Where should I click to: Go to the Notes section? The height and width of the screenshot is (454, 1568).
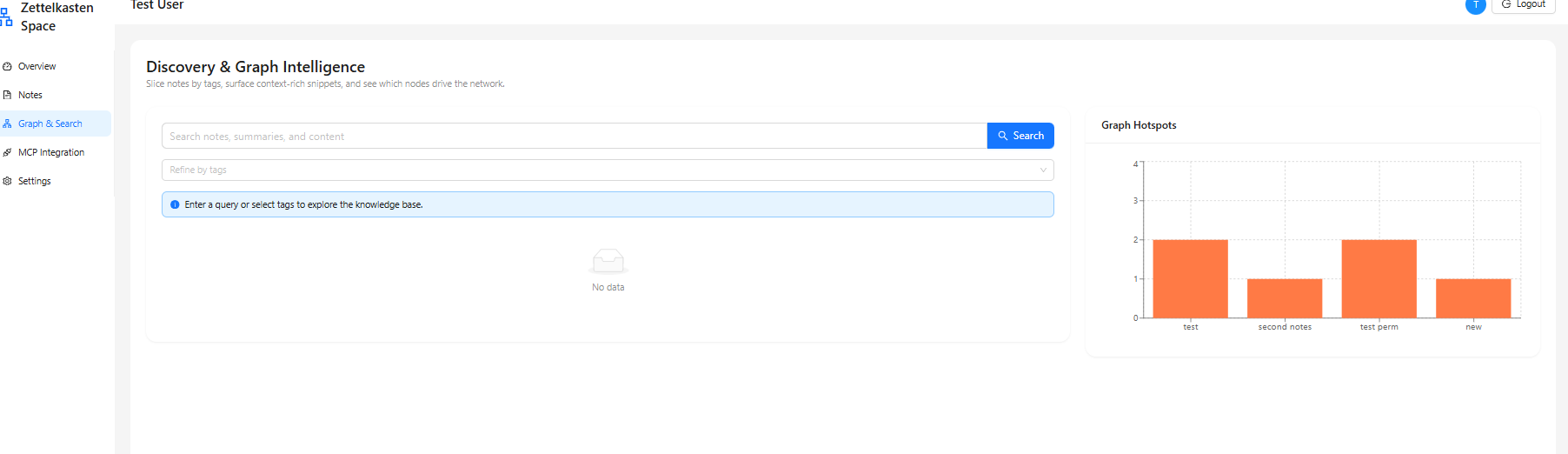tap(56, 95)
